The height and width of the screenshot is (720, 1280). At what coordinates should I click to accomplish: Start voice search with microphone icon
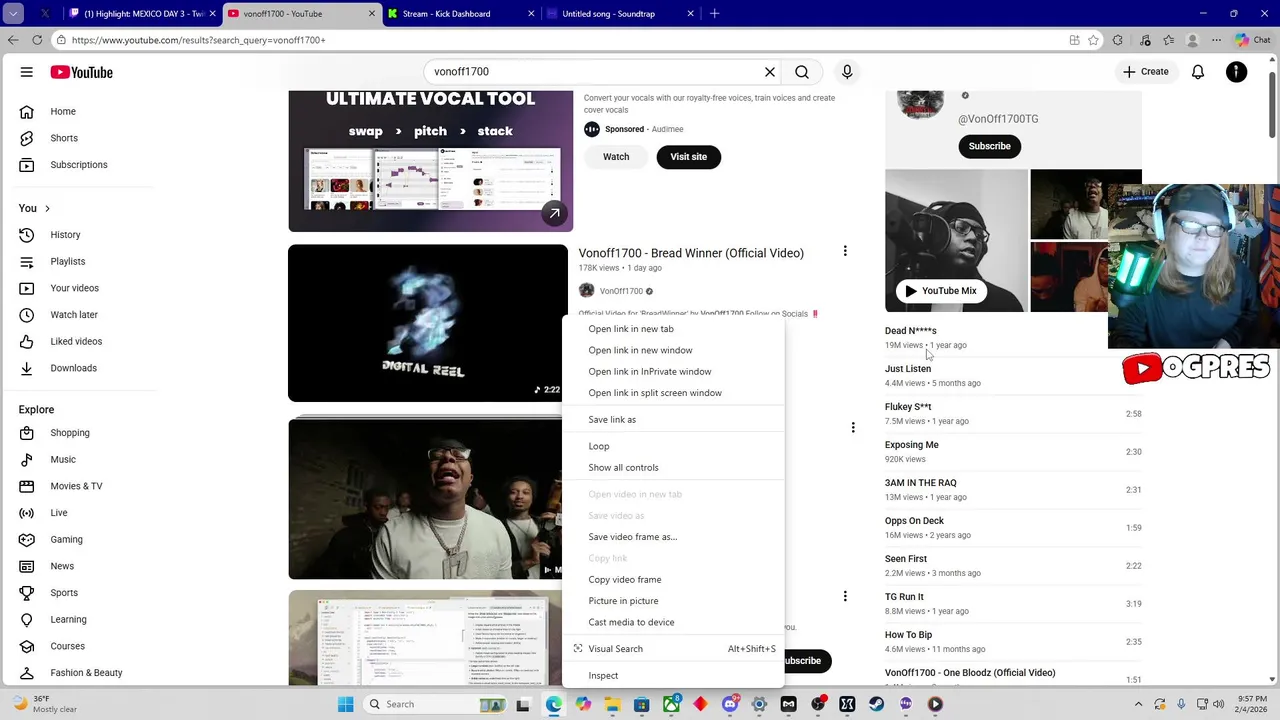[847, 72]
